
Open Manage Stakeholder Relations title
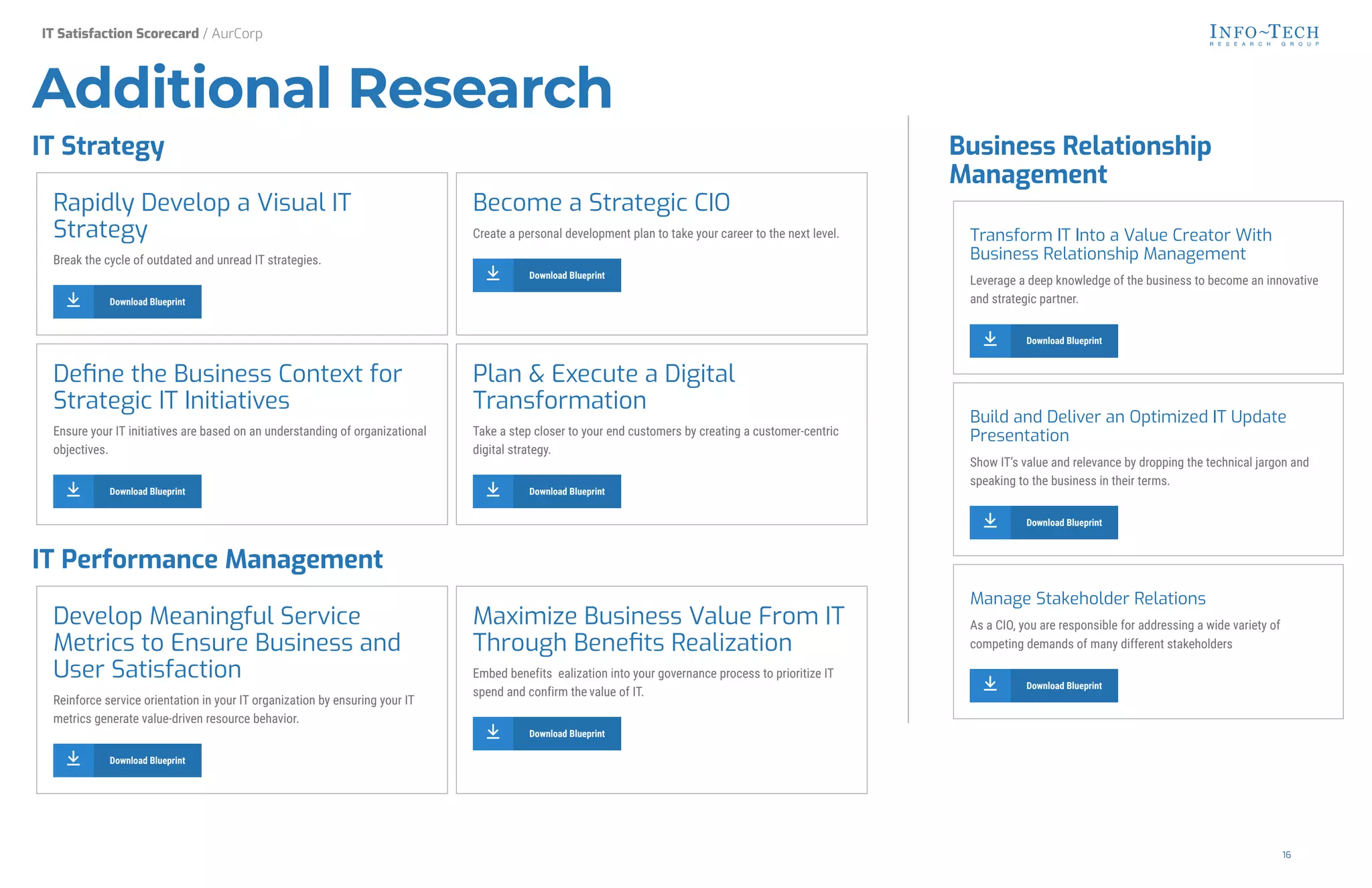(1087, 598)
